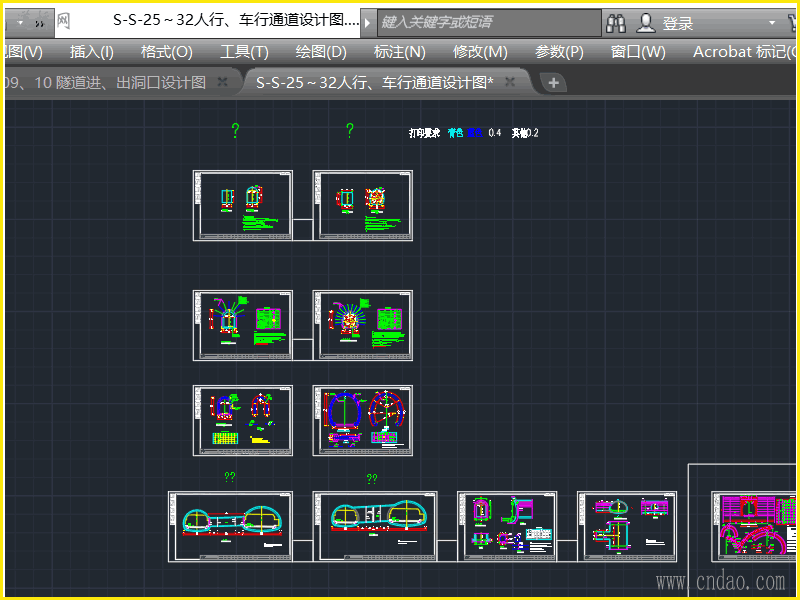The height and width of the screenshot is (600, 800).
Task: Click the partially visible magenta sheet at the right edge
Action: coord(754,527)
